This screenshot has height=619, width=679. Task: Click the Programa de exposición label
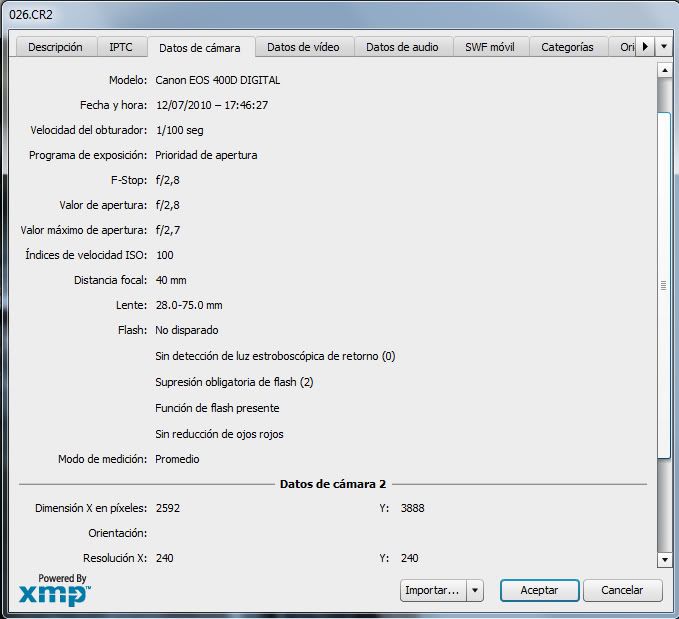click(x=88, y=155)
